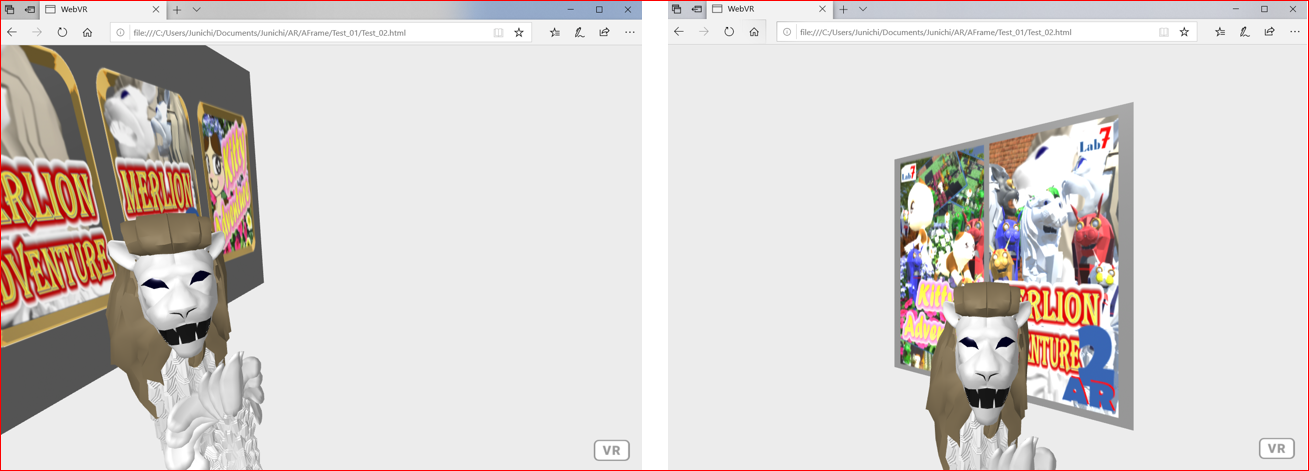This screenshot has width=1309, height=471.
Task: Set tabs aside in the left window
Action: (29, 9)
